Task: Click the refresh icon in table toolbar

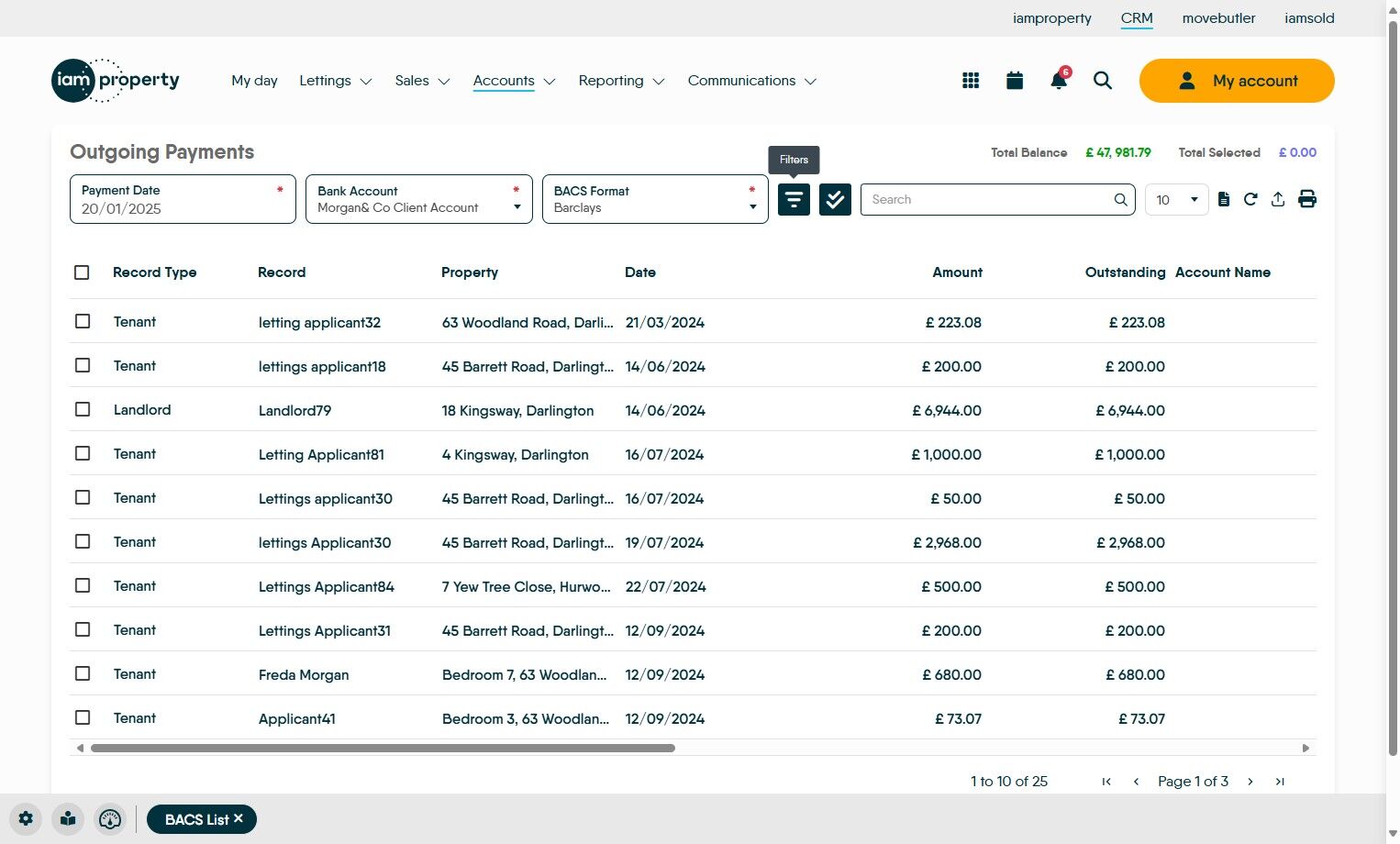Action: pyautogui.click(x=1250, y=199)
